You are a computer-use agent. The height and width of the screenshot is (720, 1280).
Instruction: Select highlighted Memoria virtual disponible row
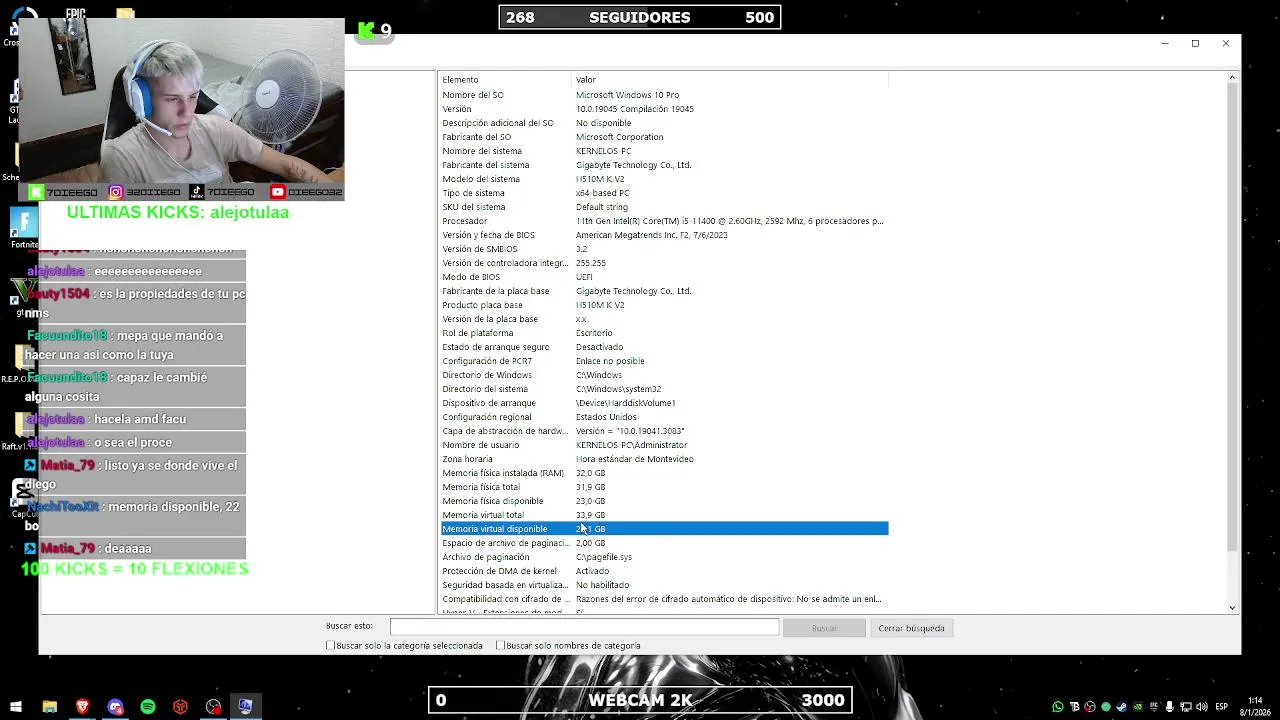[664, 529]
